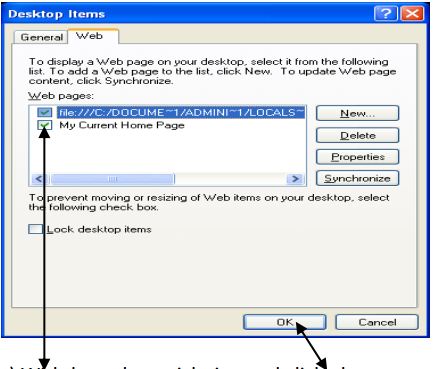Confirm with the OK button
The image size is (433, 369).
pos(284,322)
